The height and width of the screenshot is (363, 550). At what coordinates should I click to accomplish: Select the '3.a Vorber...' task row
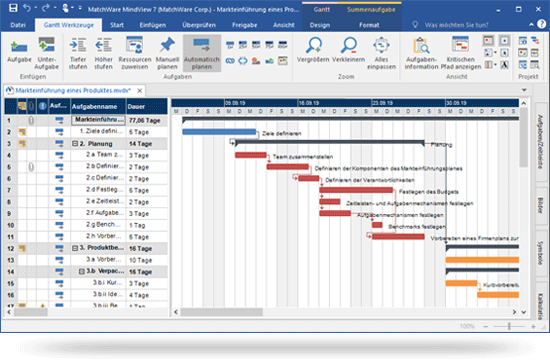tap(86, 260)
